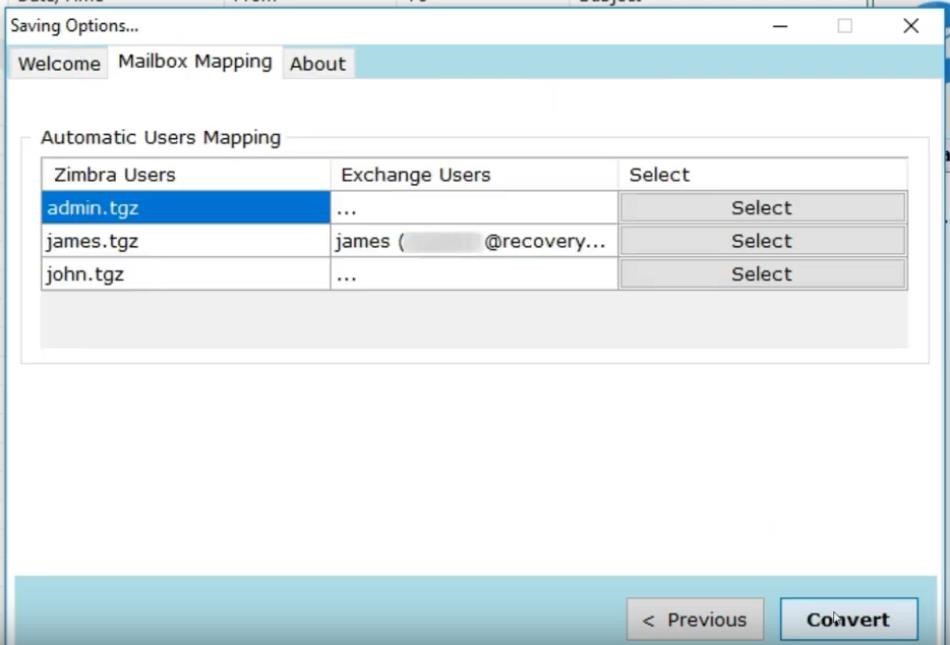Start conversion with Convert button
Viewport: 950px width, 645px height.
click(x=849, y=620)
